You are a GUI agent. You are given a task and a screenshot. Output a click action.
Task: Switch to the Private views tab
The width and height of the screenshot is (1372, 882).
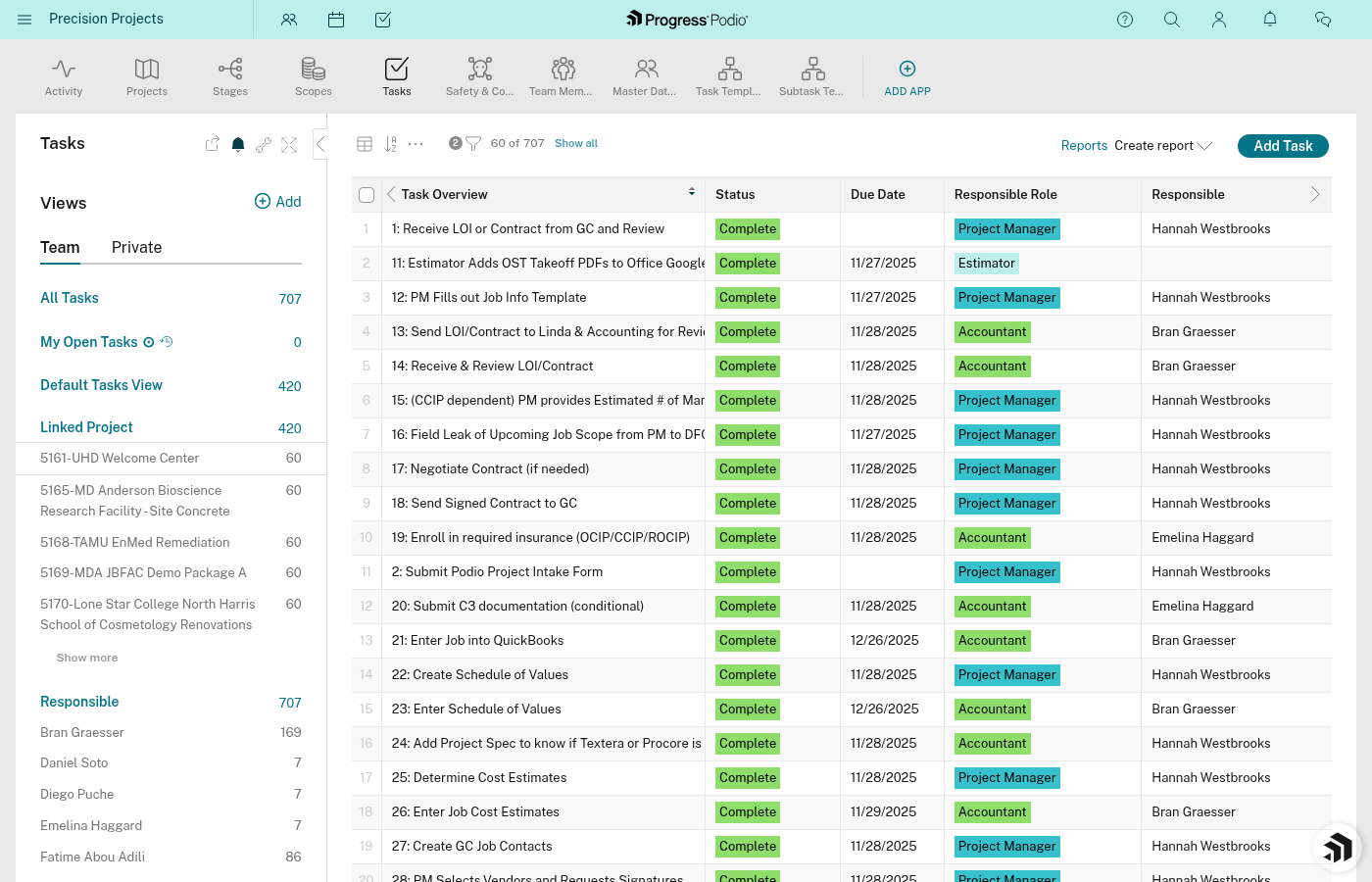(136, 247)
